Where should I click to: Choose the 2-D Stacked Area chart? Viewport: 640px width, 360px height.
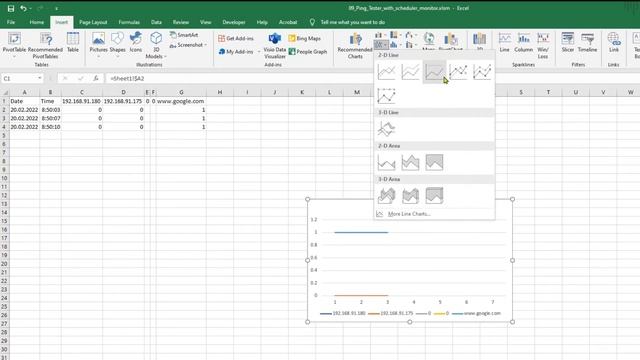(410, 162)
